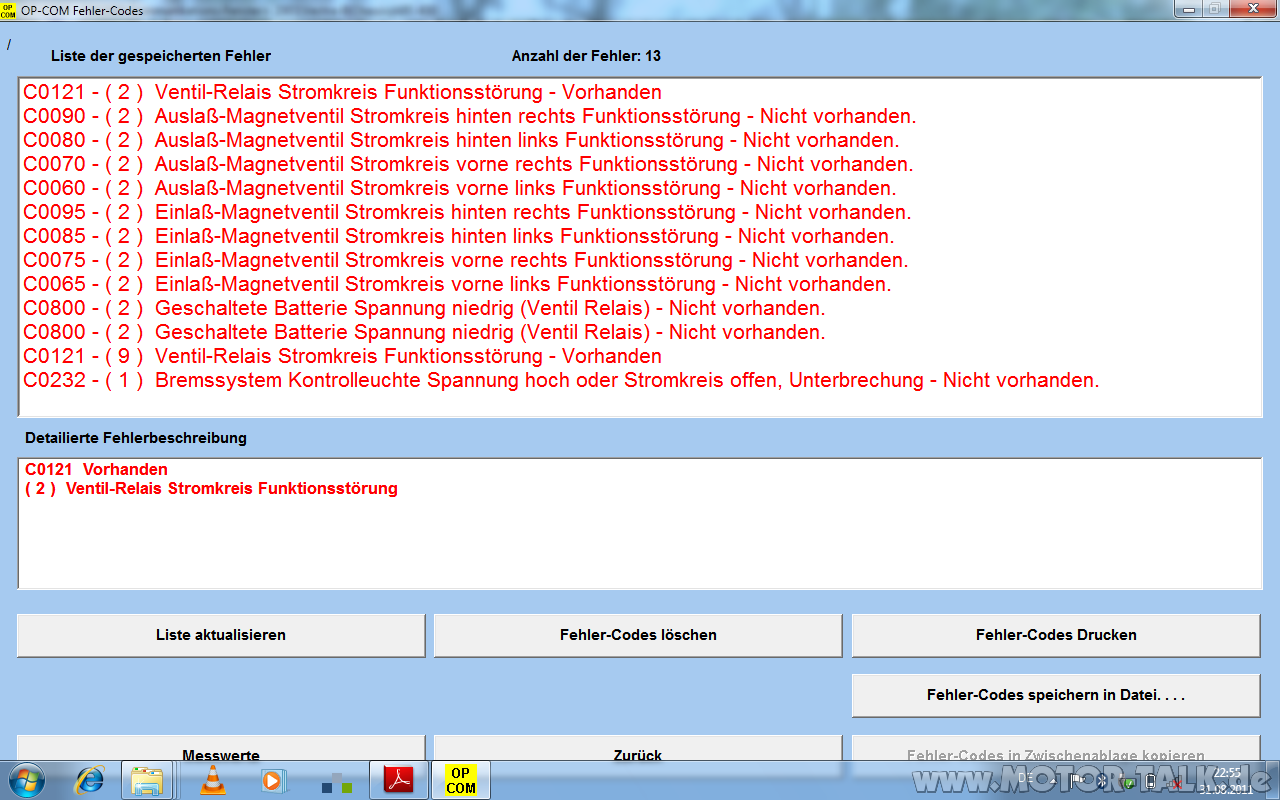Launch Internet Explorer from the taskbar
The image size is (1280, 800).
[90, 780]
